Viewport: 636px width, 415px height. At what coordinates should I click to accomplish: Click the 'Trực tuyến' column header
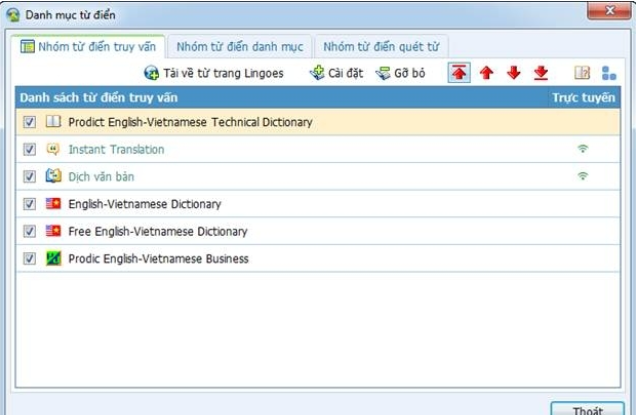[x=584, y=98]
